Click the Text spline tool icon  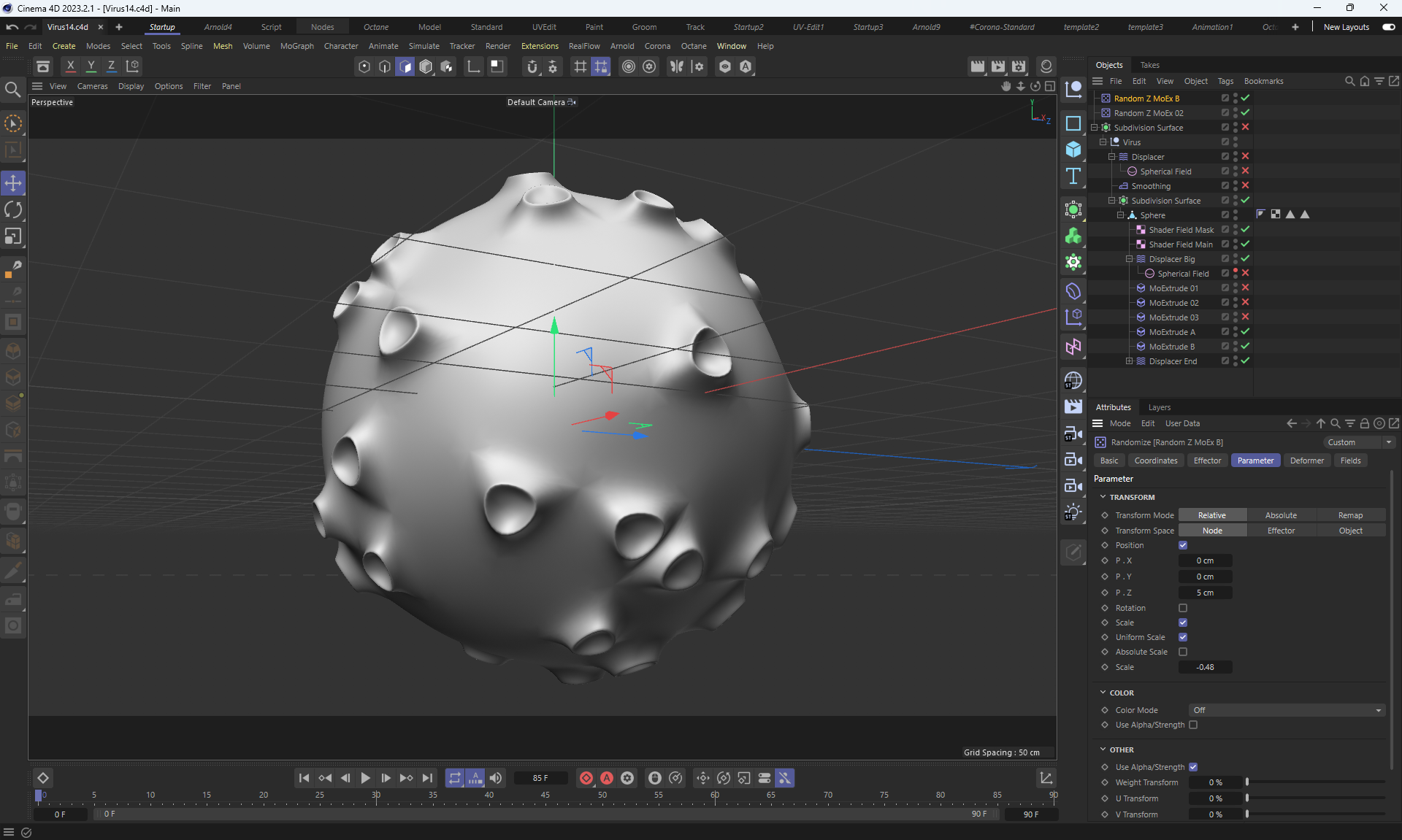coord(1073,176)
